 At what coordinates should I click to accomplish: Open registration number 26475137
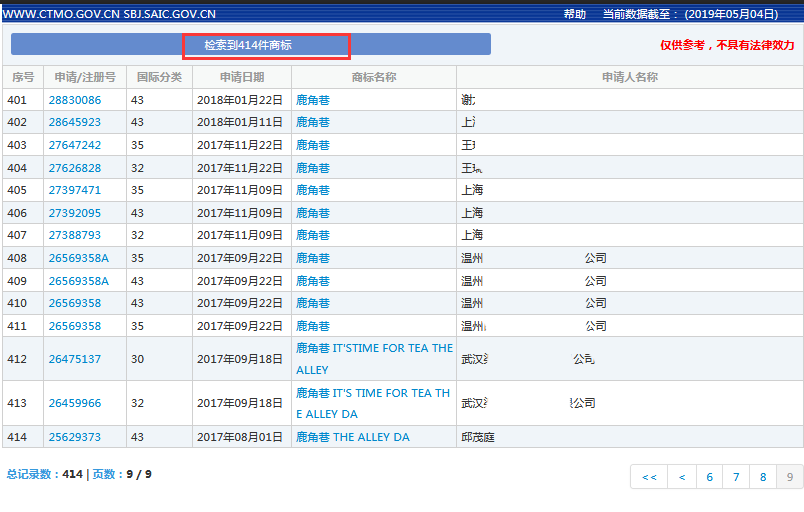tap(75, 359)
